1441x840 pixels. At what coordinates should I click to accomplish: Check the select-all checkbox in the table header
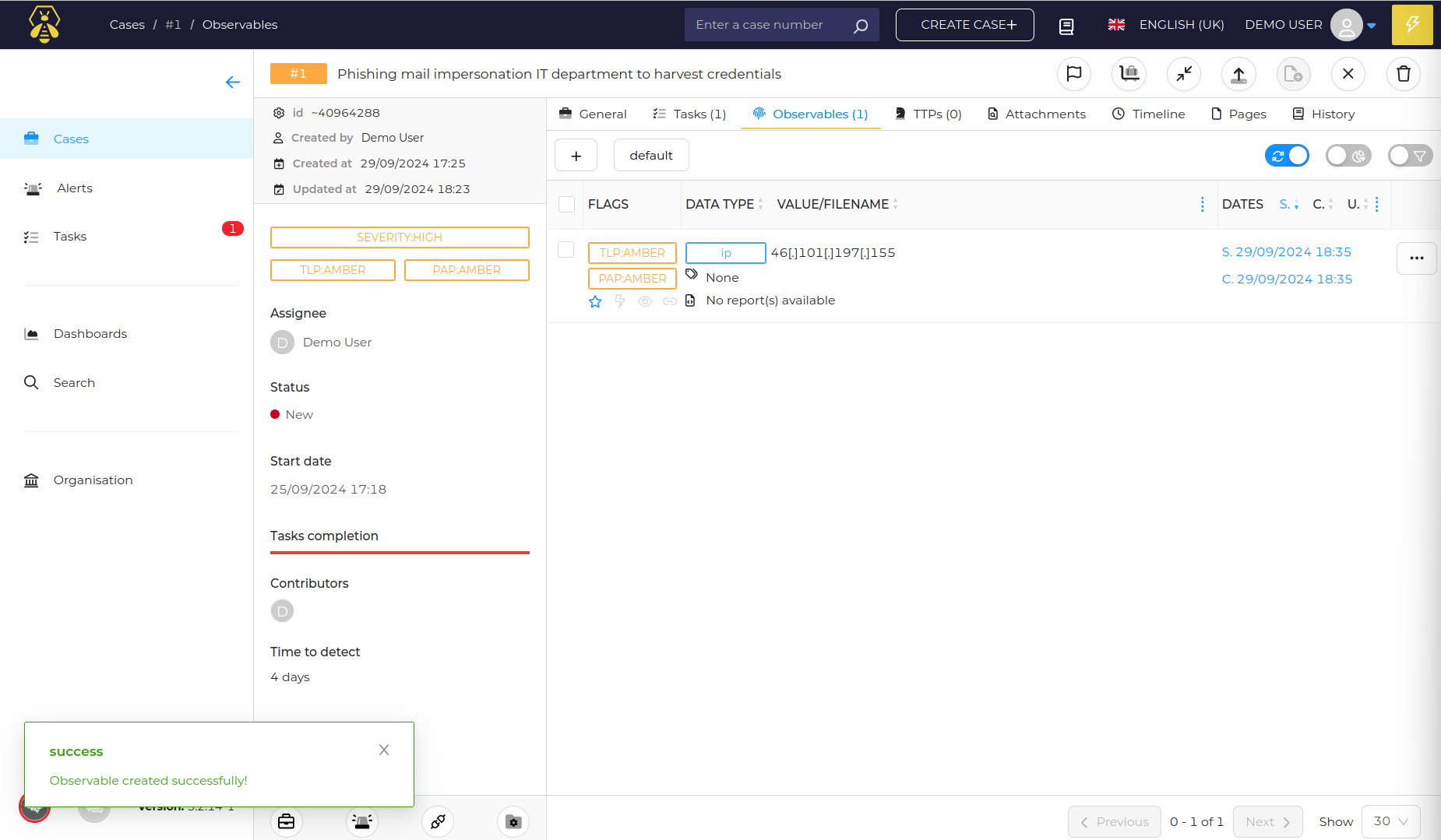pos(567,204)
